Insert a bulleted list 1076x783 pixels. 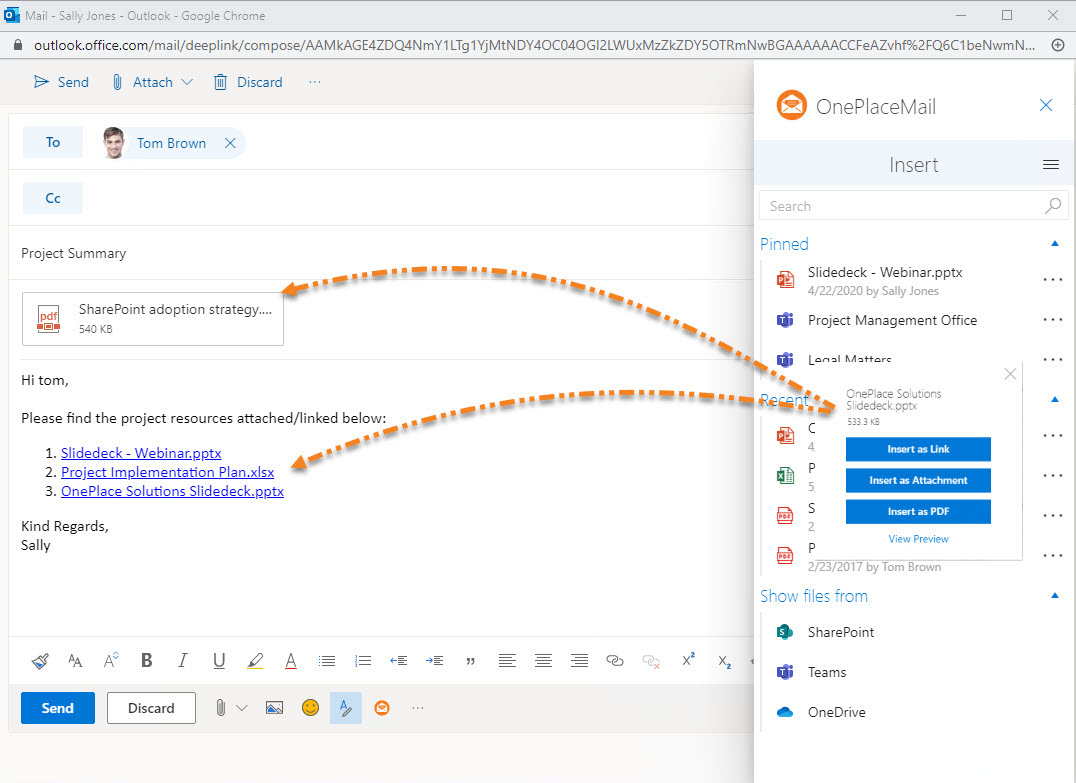327,661
